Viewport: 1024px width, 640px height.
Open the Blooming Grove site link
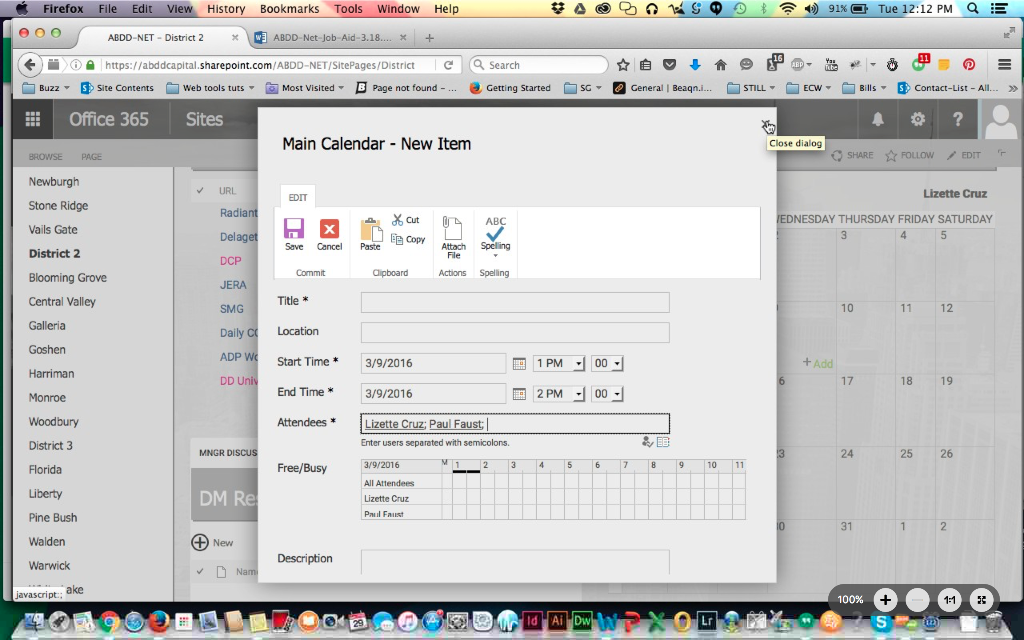pyautogui.click(x=68, y=278)
